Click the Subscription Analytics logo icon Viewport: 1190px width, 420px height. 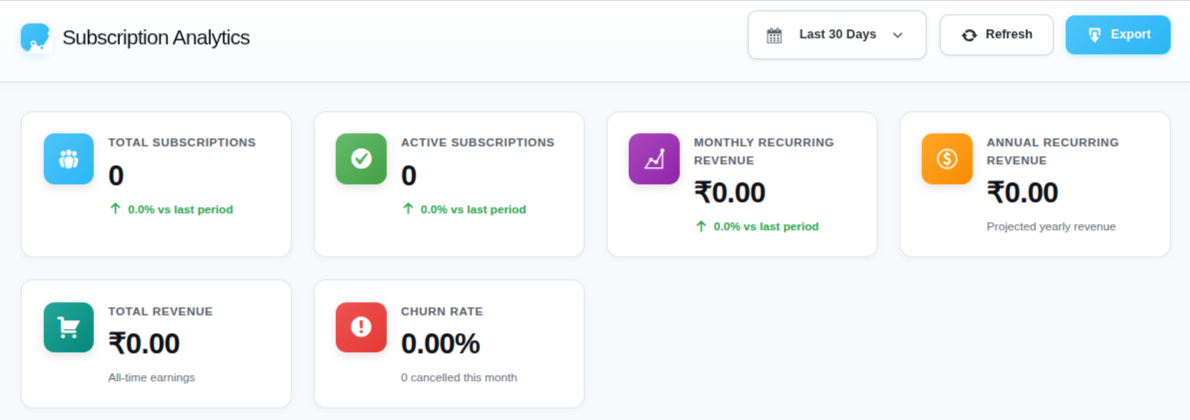click(x=36, y=37)
